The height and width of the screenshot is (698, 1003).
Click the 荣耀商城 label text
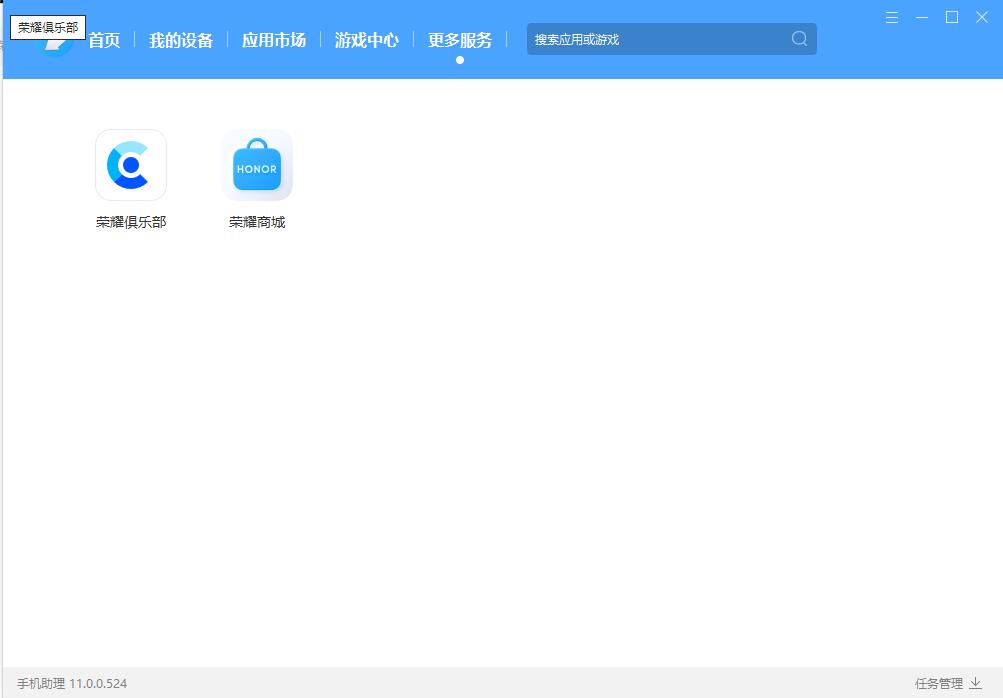257,222
